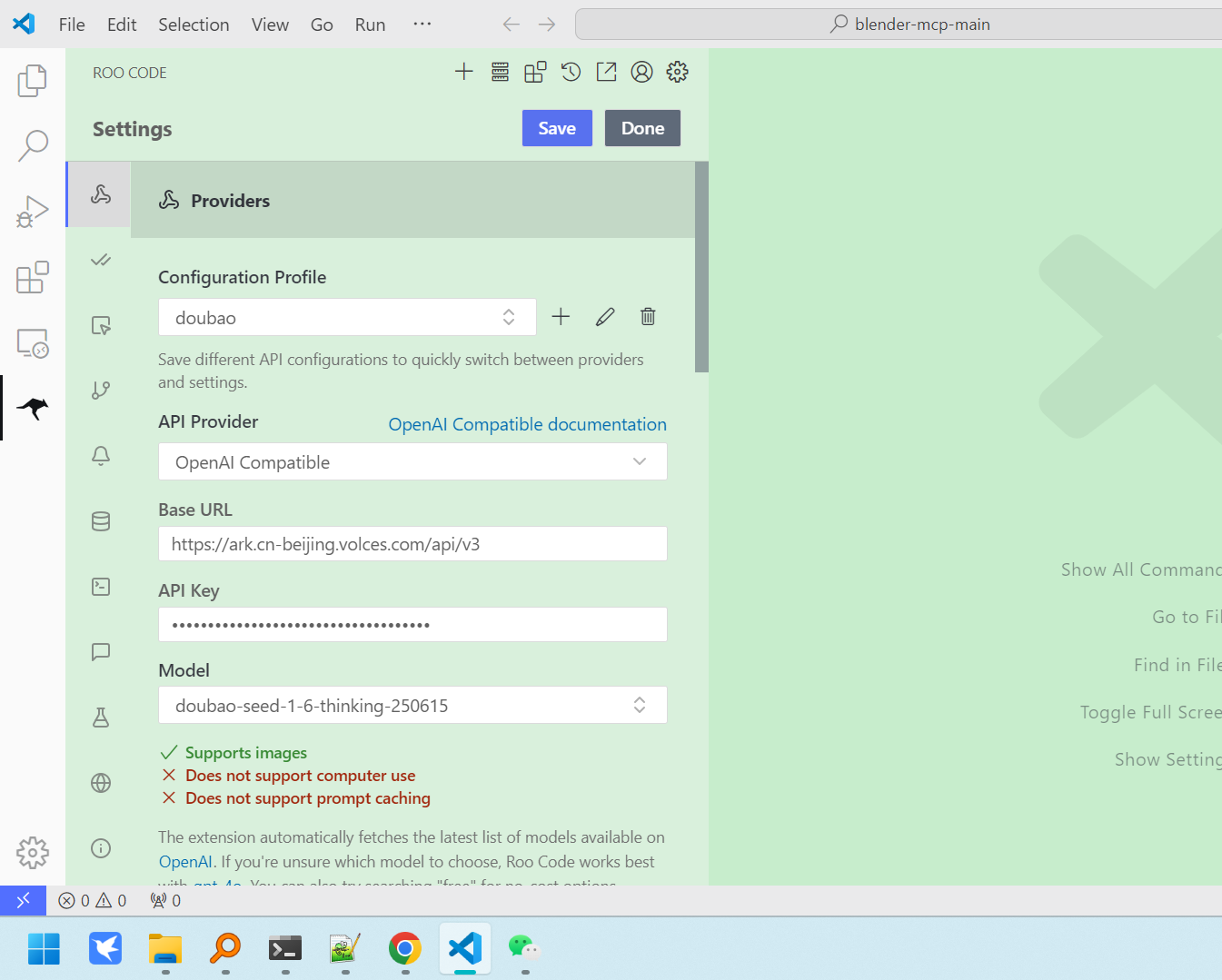Switch to Prompts settings section
The height and width of the screenshot is (980, 1222).
pos(101,652)
